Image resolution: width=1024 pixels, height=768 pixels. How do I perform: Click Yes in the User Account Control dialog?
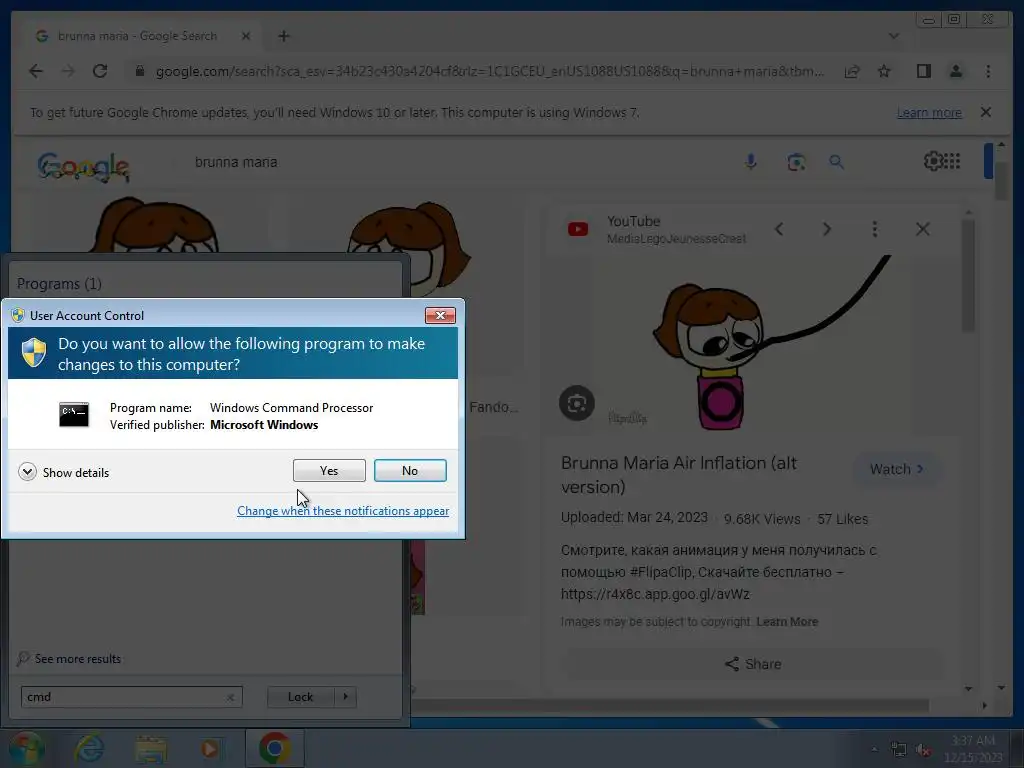pyautogui.click(x=329, y=470)
